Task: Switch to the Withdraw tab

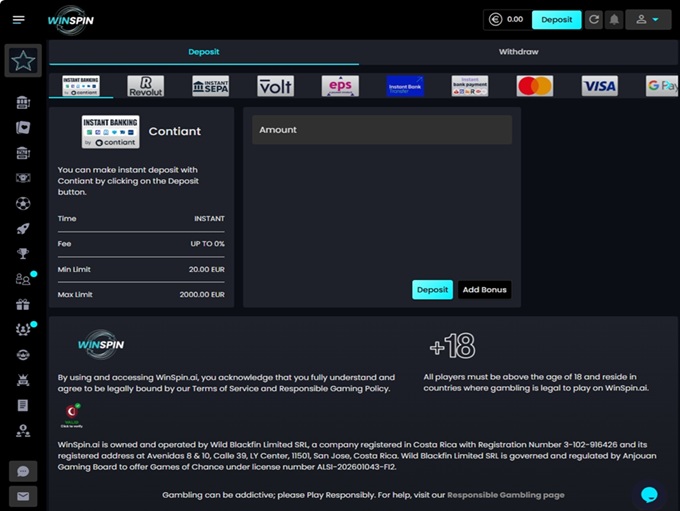Action: click(518, 52)
